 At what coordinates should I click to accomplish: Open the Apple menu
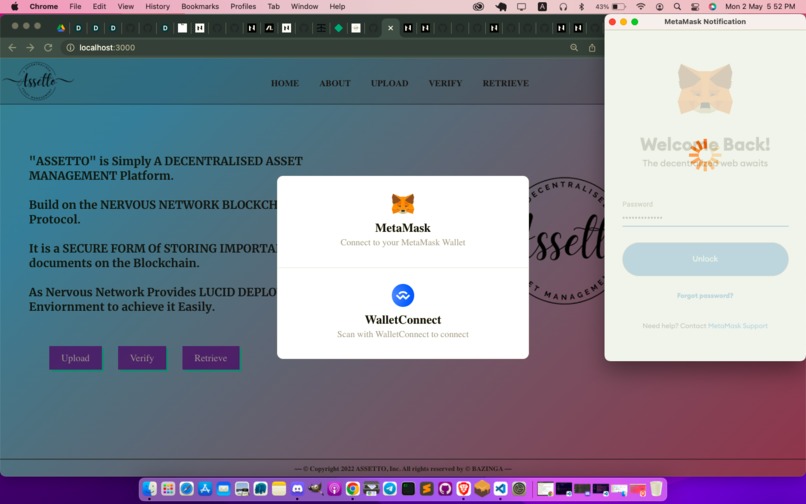coord(14,6)
